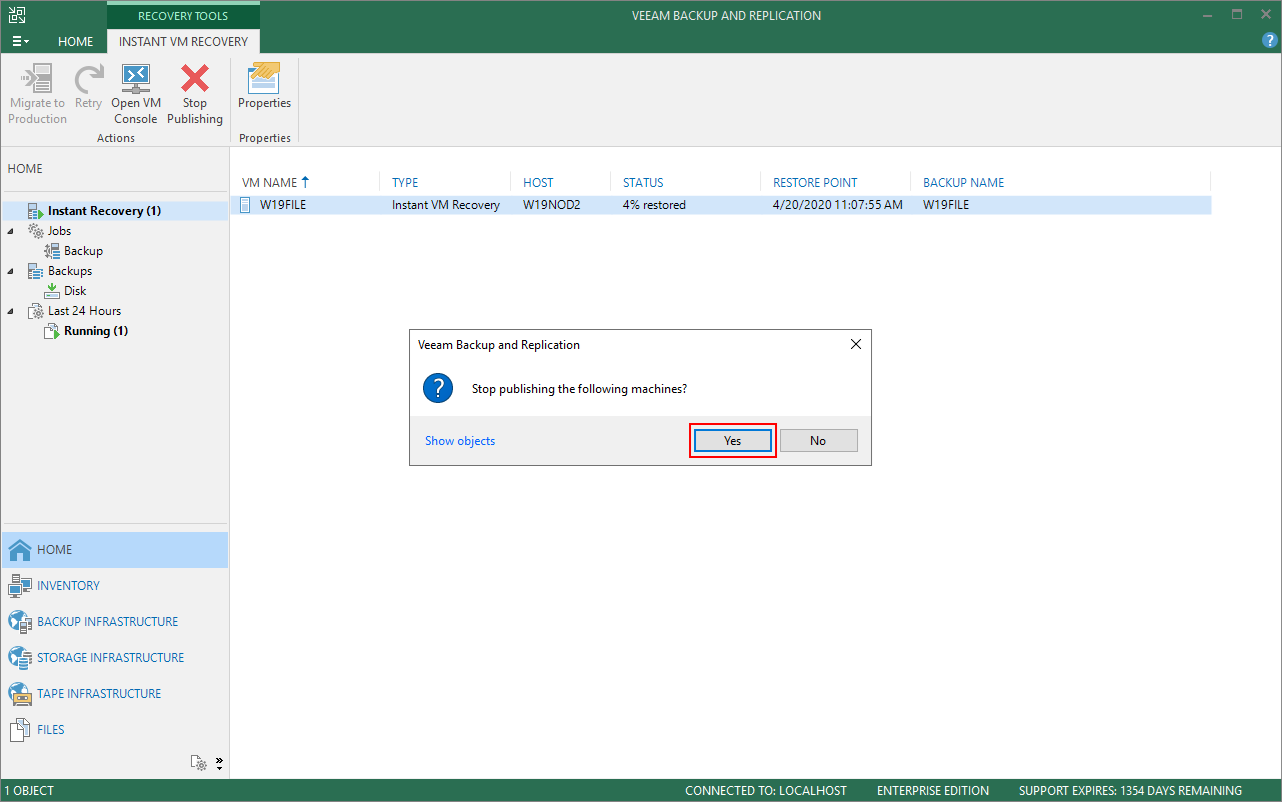Open the BACKUP INFRASTRUCTURE view
Screen dimensions: 1282x802
point(115,622)
